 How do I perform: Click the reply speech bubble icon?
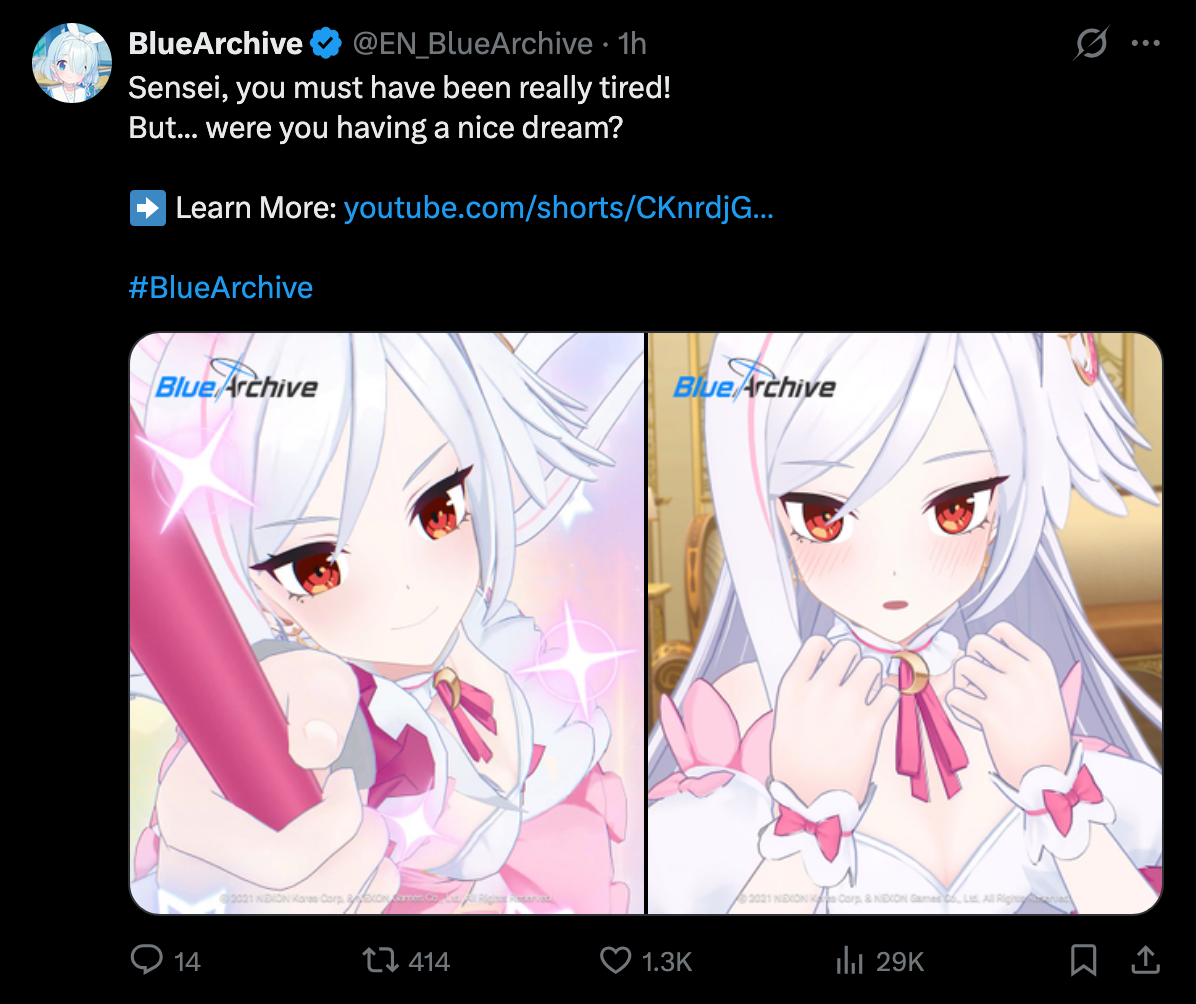146,960
